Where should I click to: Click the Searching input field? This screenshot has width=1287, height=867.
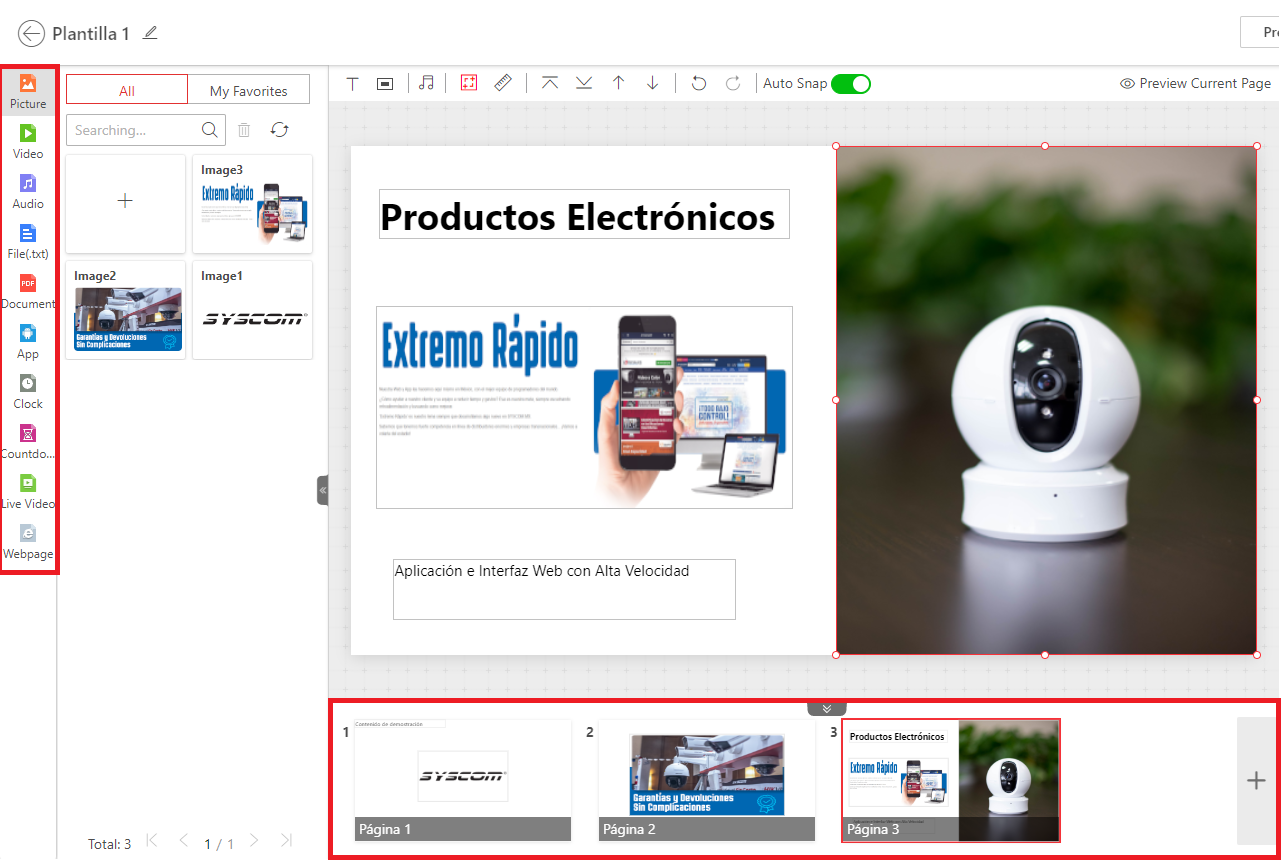point(132,130)
